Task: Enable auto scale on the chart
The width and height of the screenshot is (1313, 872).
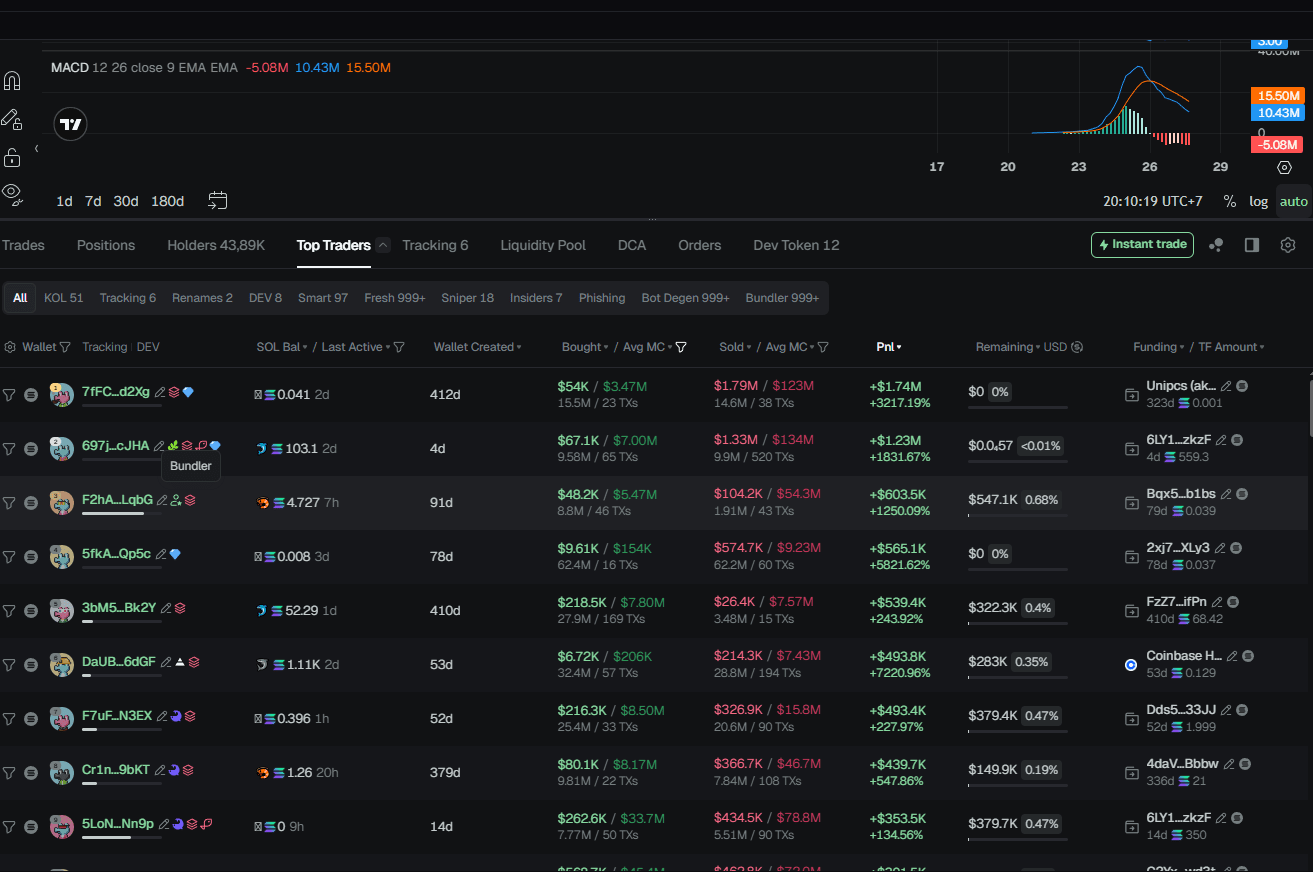Action: [x=1293, y=201]
